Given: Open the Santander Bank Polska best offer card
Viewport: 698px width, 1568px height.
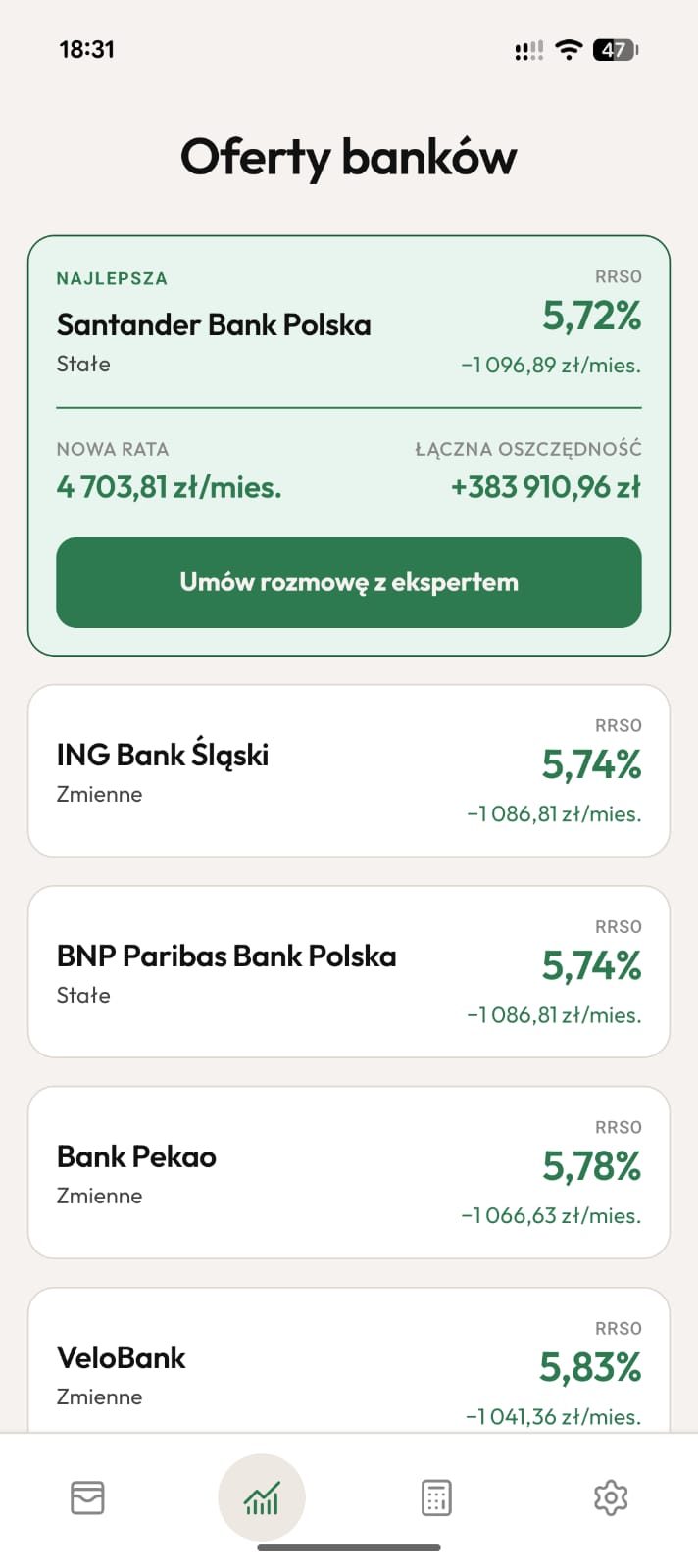Looking at the screenshot, I should tap(349, 323).
